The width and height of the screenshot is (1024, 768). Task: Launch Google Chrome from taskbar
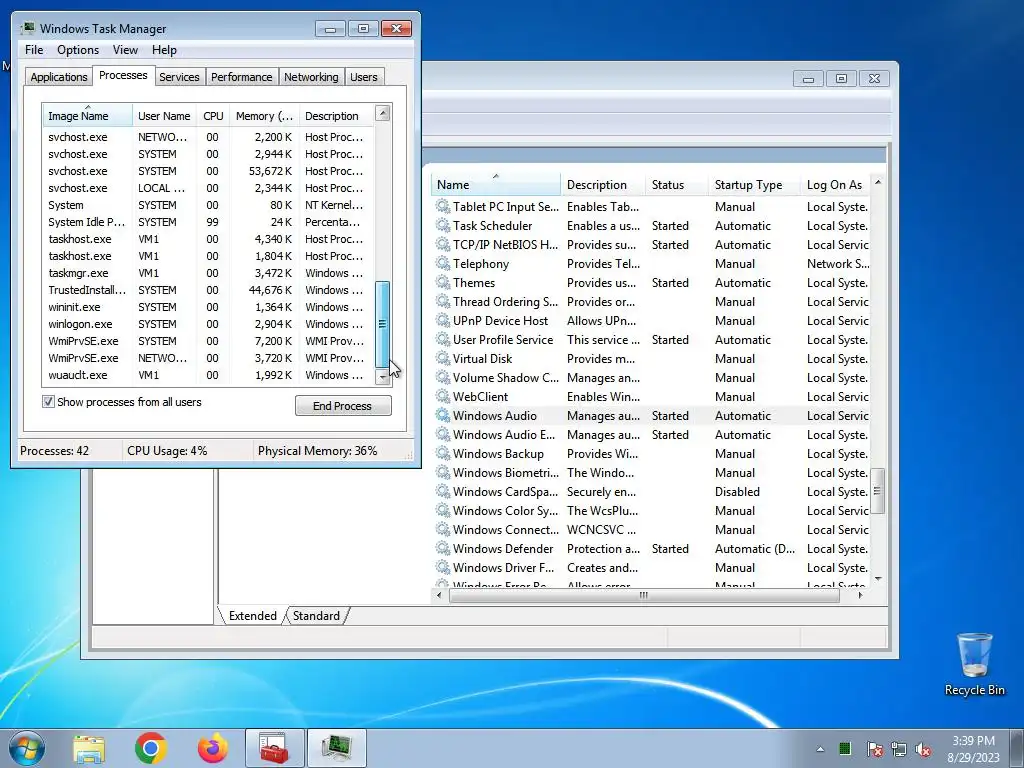(151, 748)
